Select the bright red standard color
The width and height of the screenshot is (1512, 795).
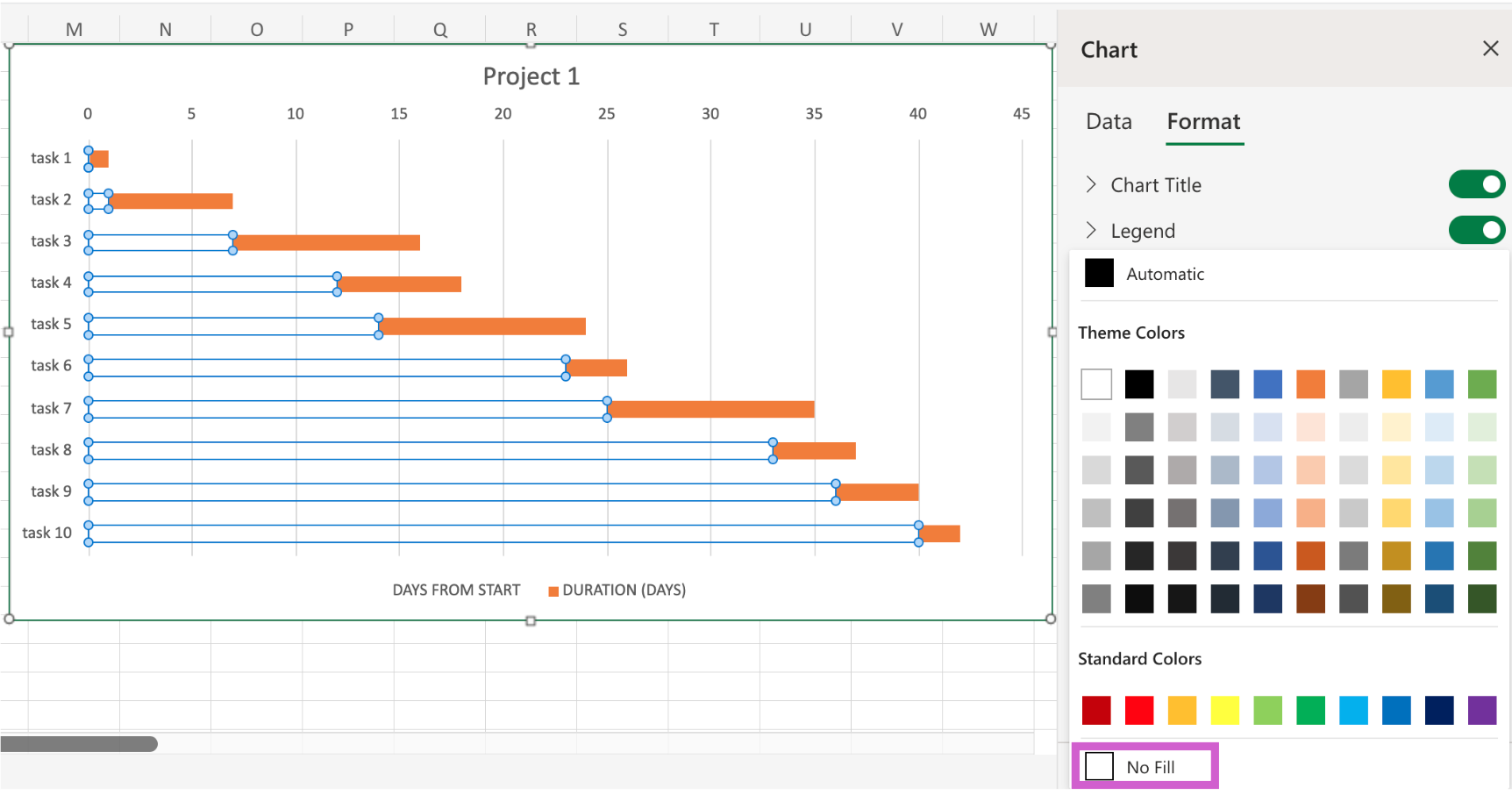point(1139,710)
